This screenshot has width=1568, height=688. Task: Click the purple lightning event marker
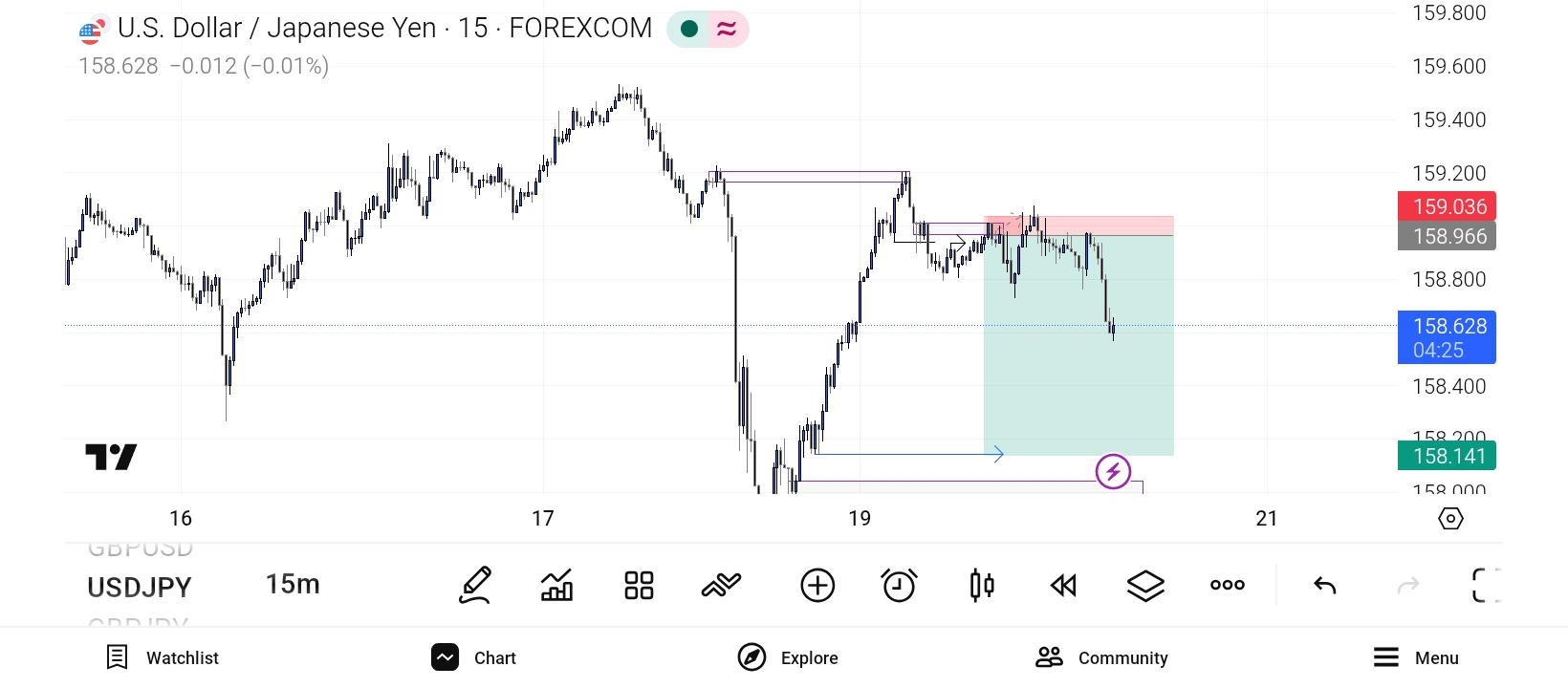click(x=1113, y=471)
